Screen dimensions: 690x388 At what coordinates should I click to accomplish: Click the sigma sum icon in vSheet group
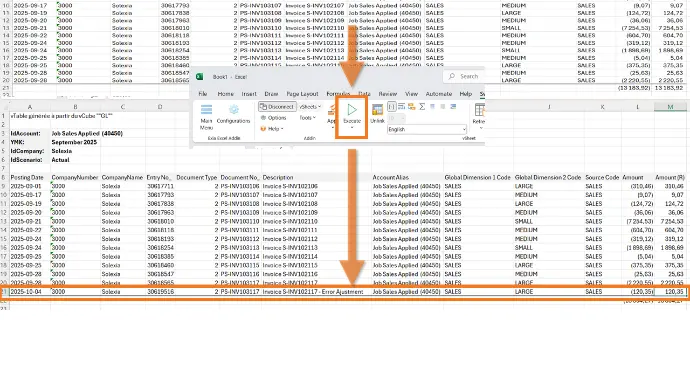tap(422, 106)
